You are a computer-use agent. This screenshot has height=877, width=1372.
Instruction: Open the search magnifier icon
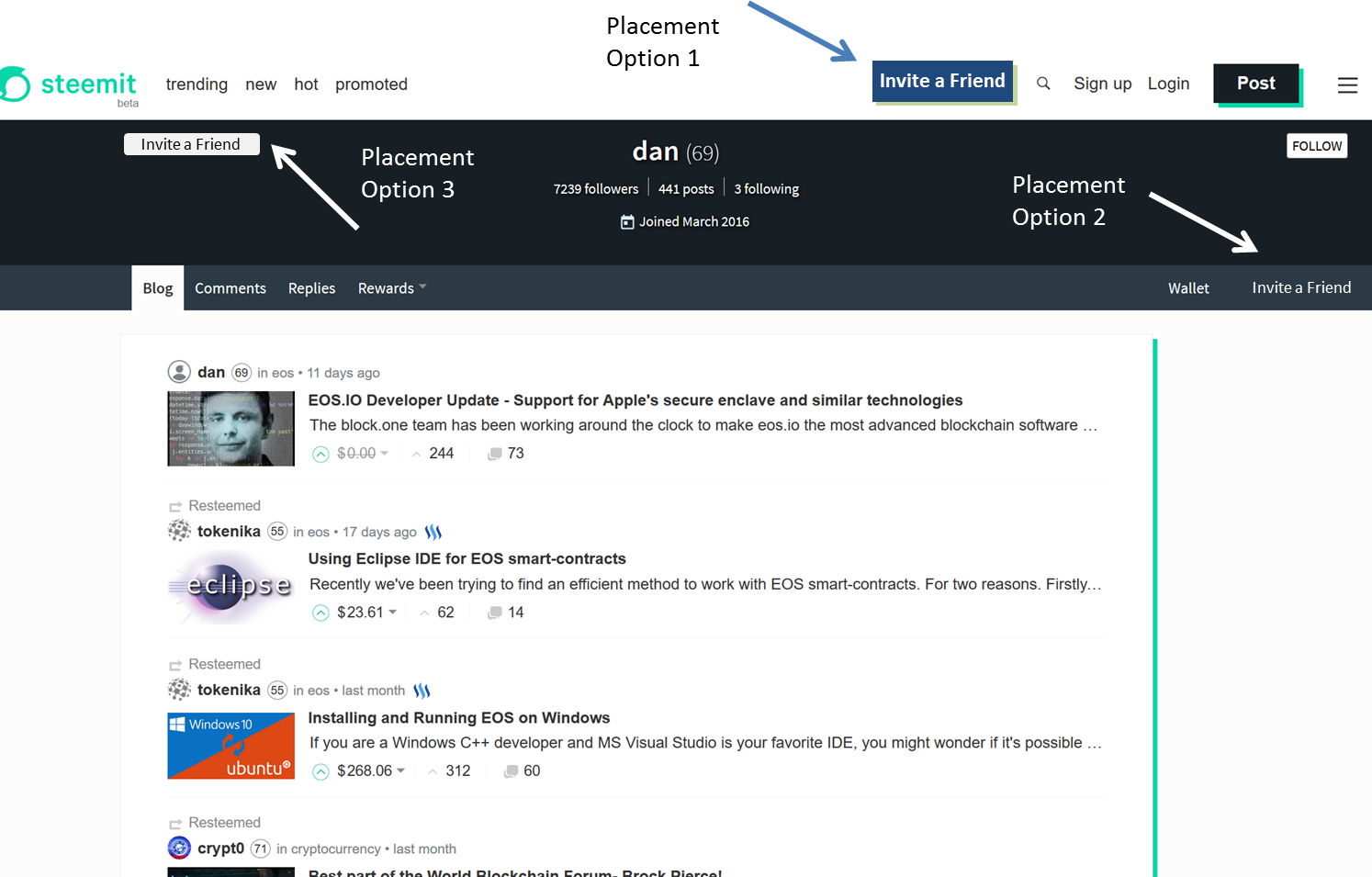pyautogui.click(x=1043, y=84)
